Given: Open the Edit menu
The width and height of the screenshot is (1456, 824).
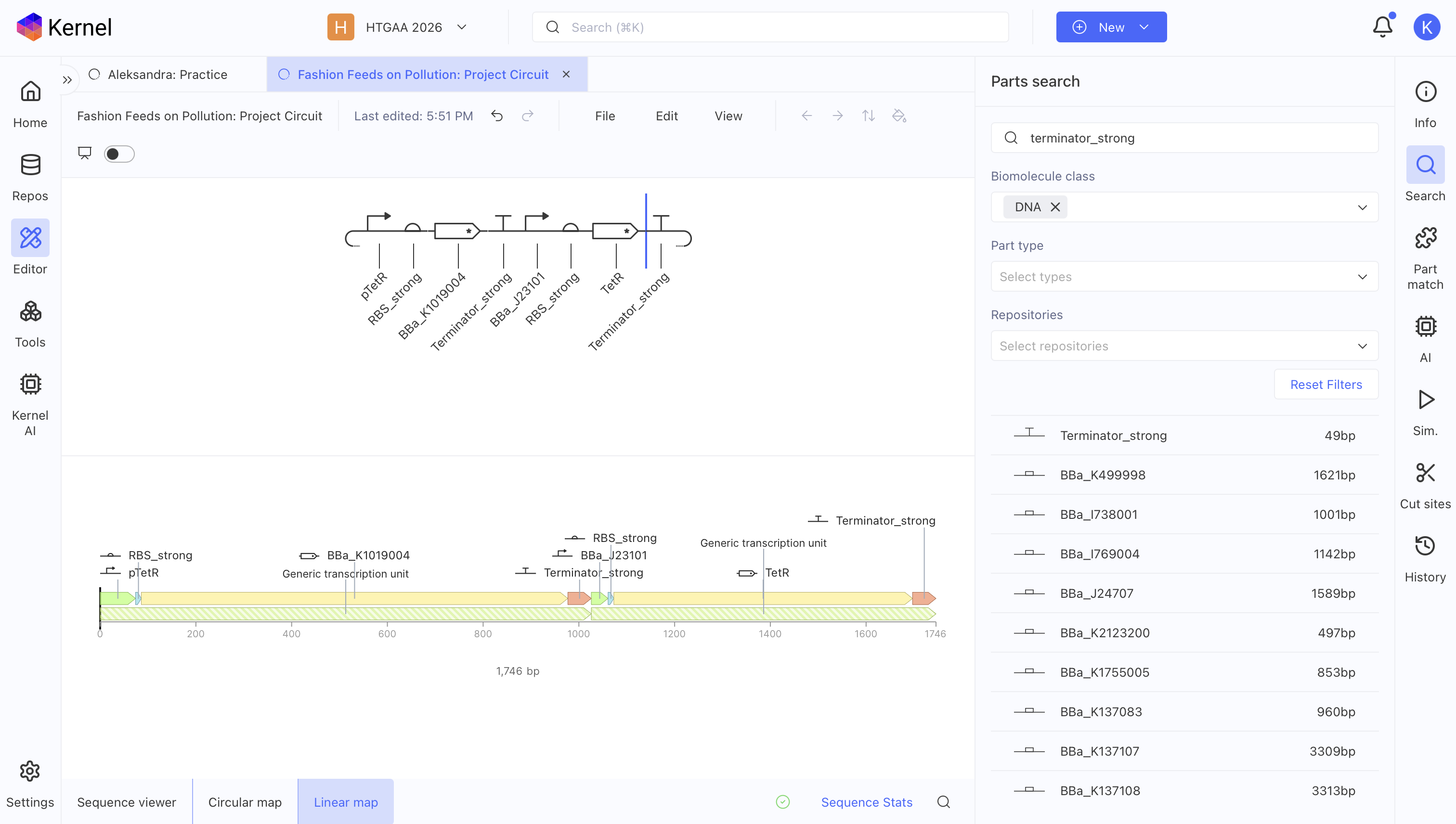Looking at the screenshot, I should 666,116.
